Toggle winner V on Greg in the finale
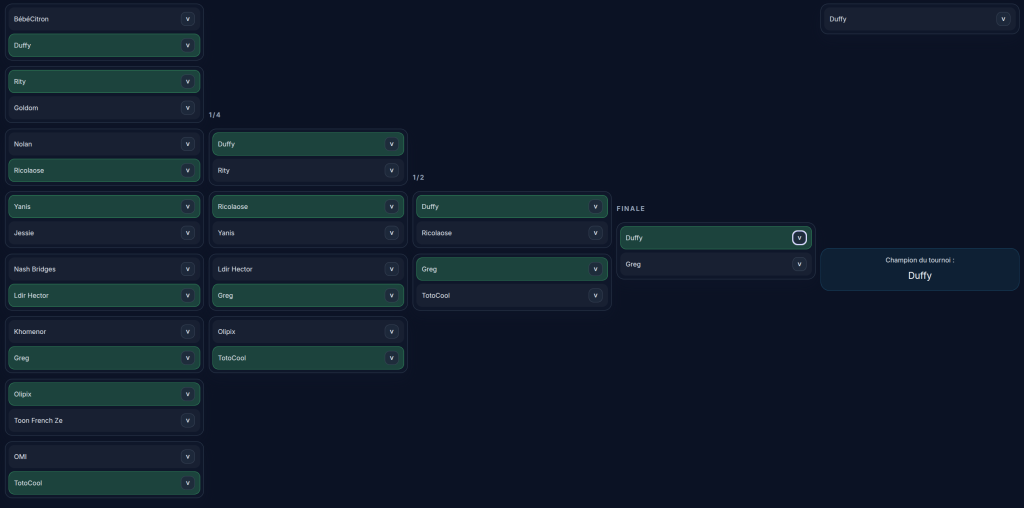 coord(799,264)
